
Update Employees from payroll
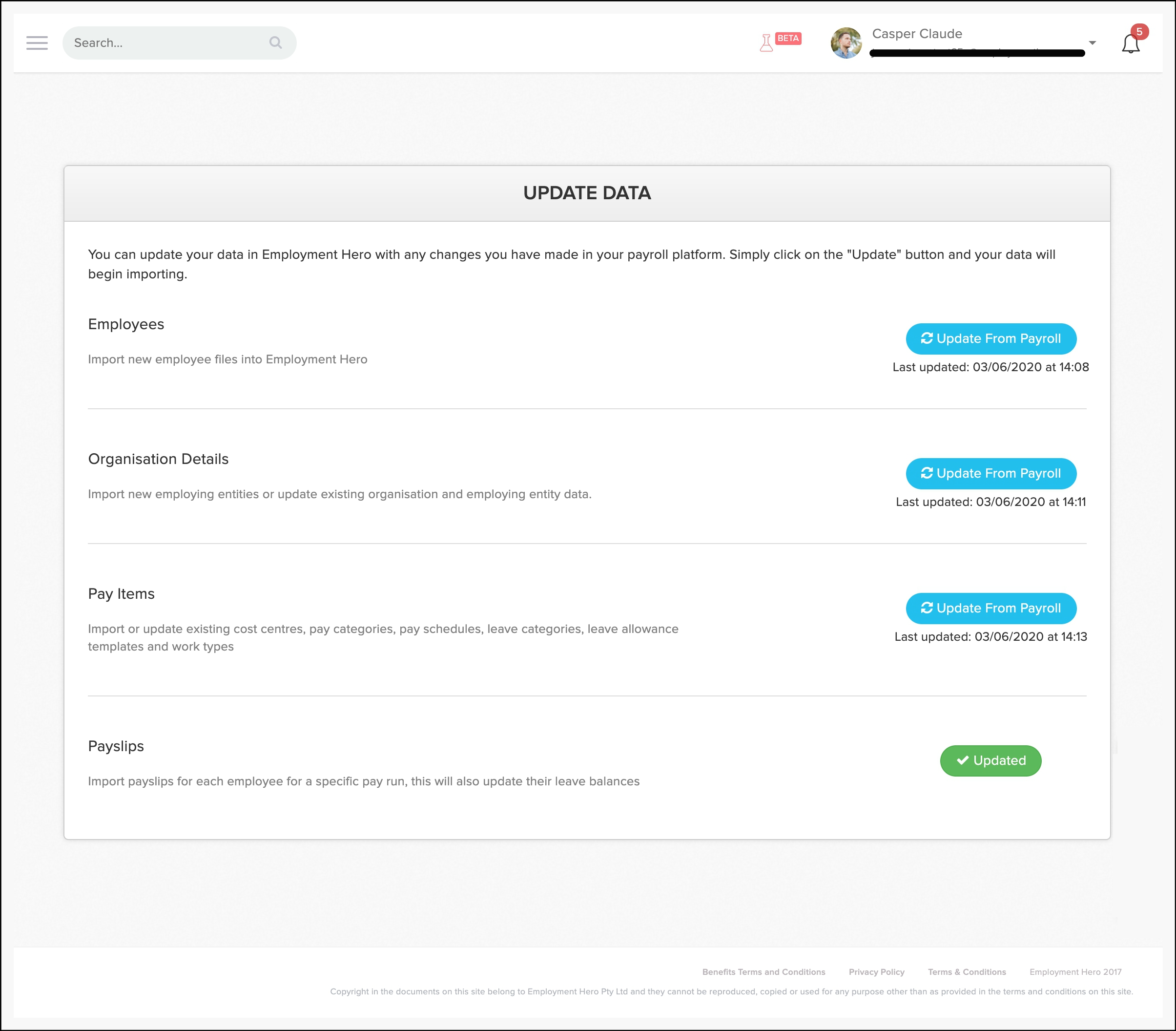click(x=991, y=339)
